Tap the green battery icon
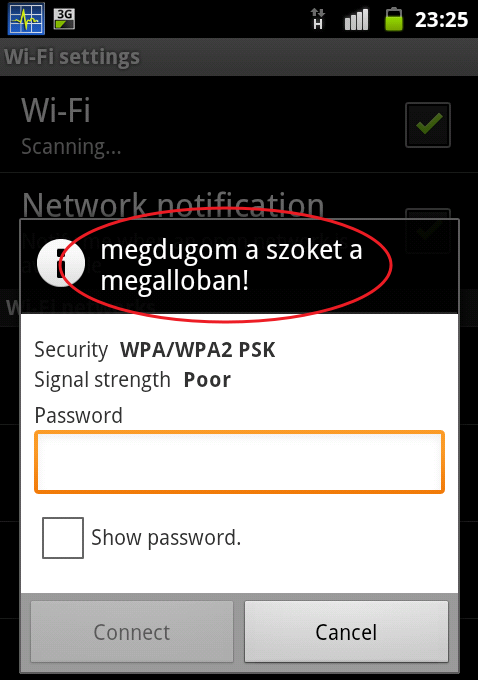Image resolution: width=478 pixels, height=680 pixels. pyautogui.click(x=394, y=19)
